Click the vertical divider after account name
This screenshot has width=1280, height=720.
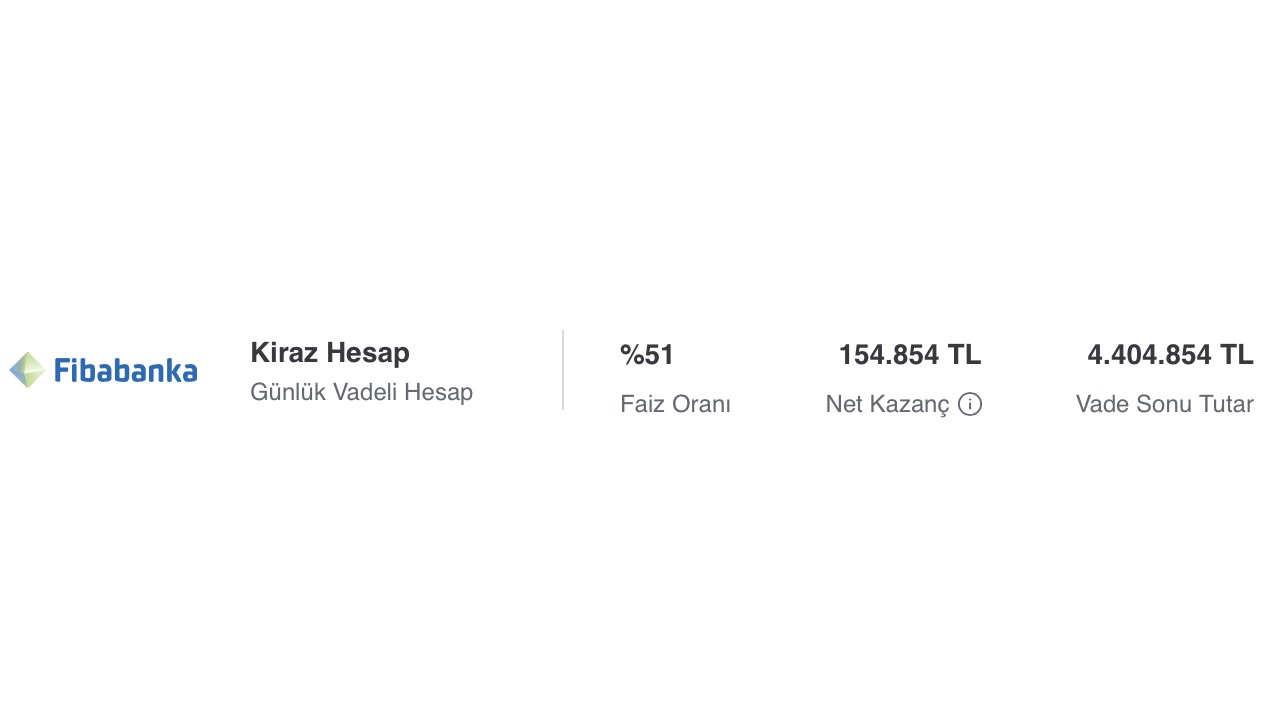point(563,370)
